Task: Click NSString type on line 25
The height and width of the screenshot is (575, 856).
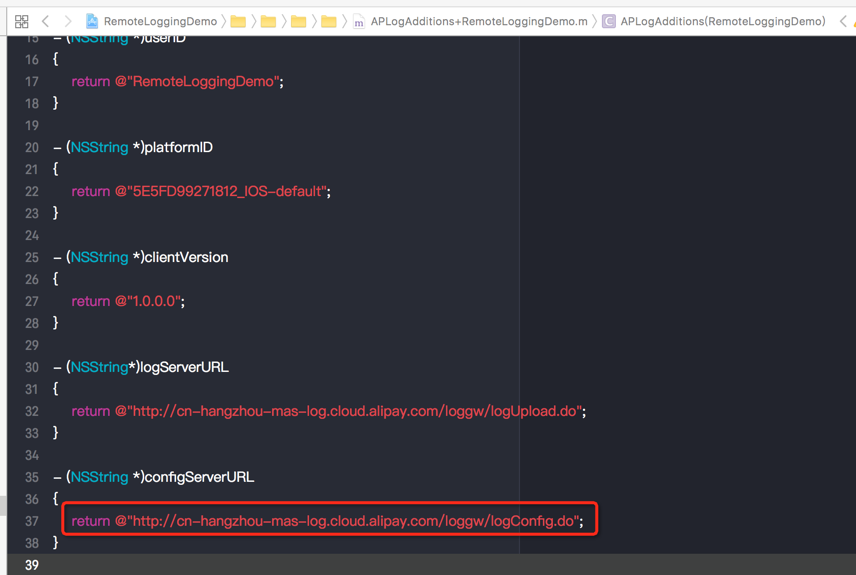Action: [99, 257]
